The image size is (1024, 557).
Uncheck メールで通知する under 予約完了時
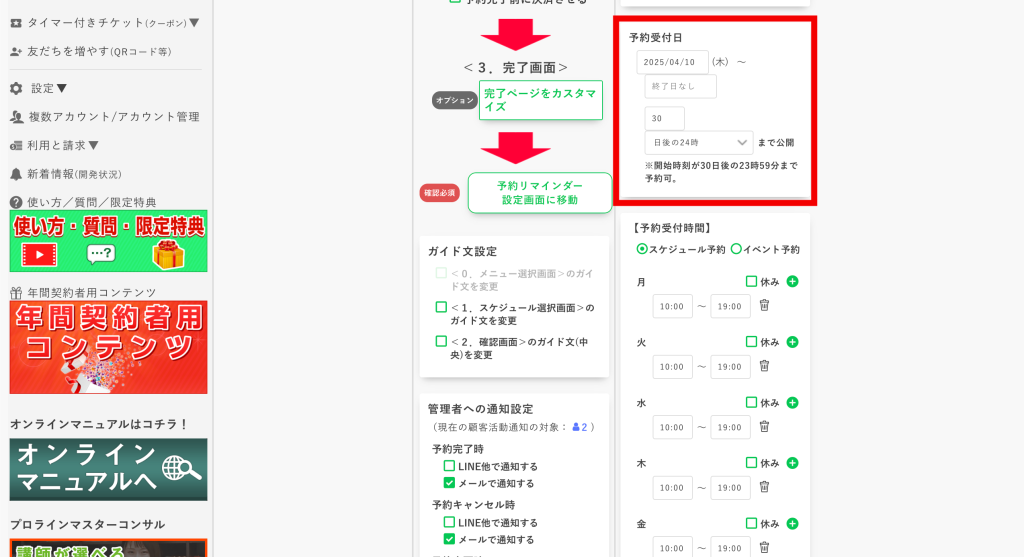click(449, 483)
